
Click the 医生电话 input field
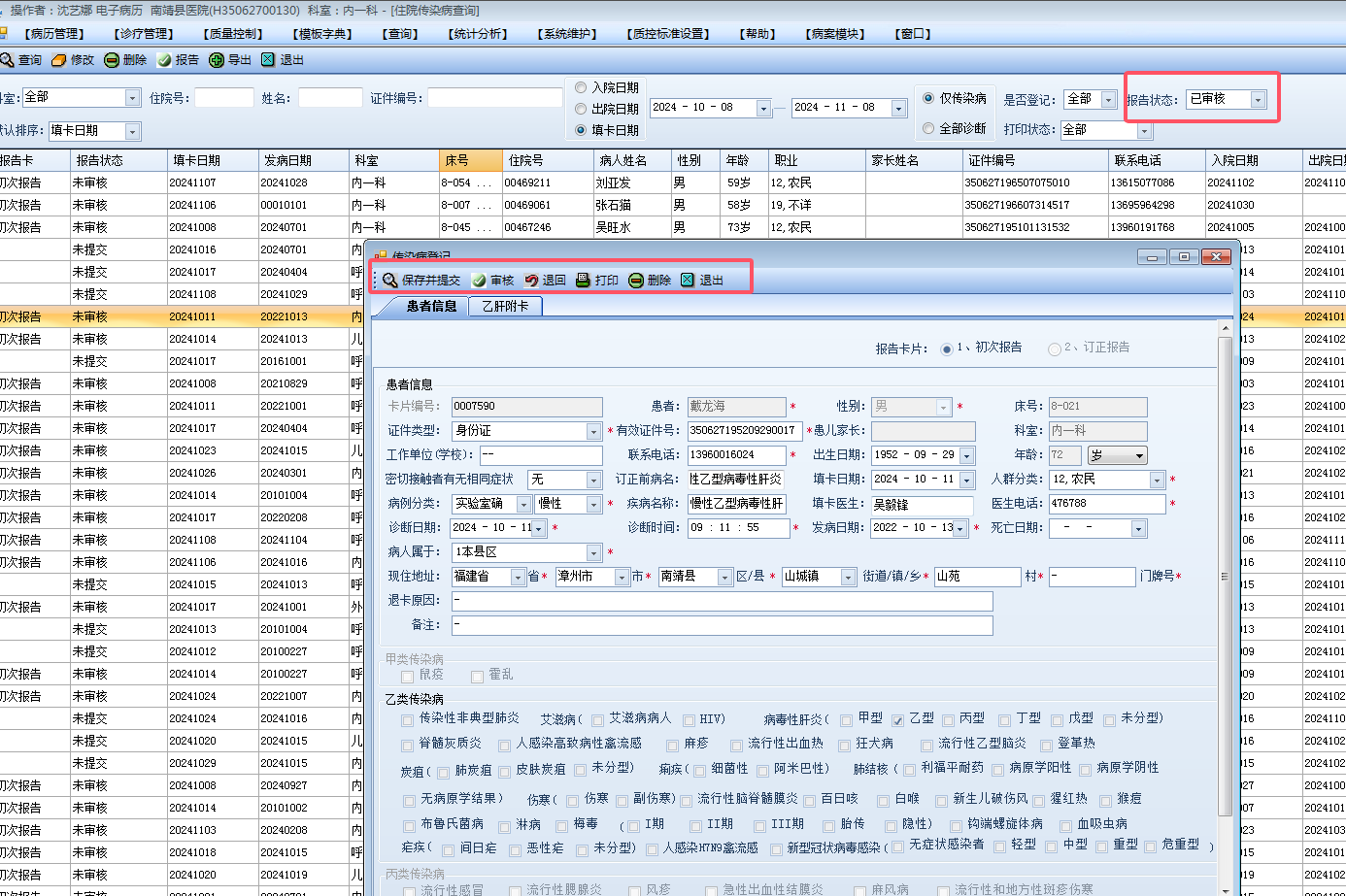[1107, 504]
